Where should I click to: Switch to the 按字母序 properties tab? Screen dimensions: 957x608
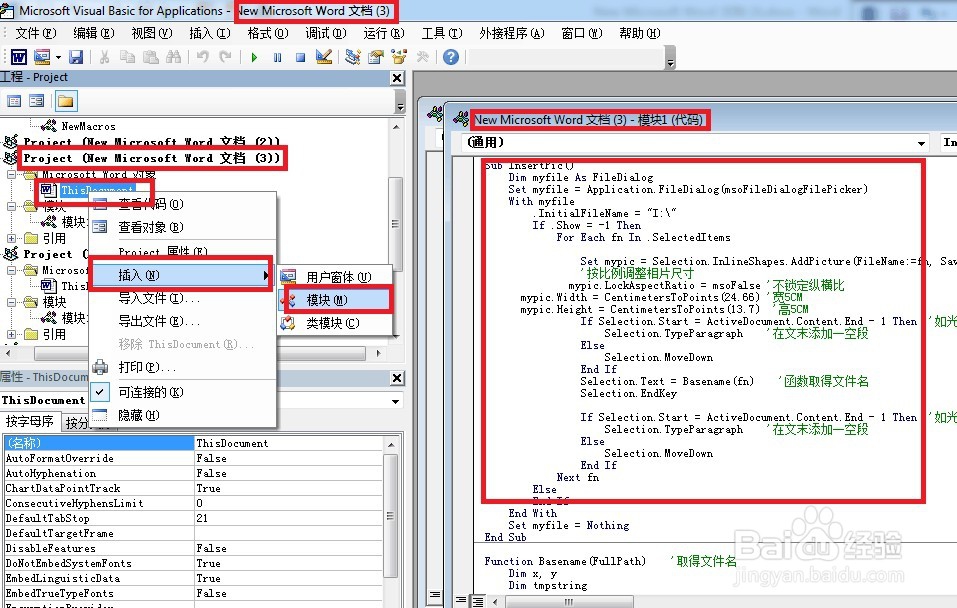pyautogui.click(x=30, y=421)
